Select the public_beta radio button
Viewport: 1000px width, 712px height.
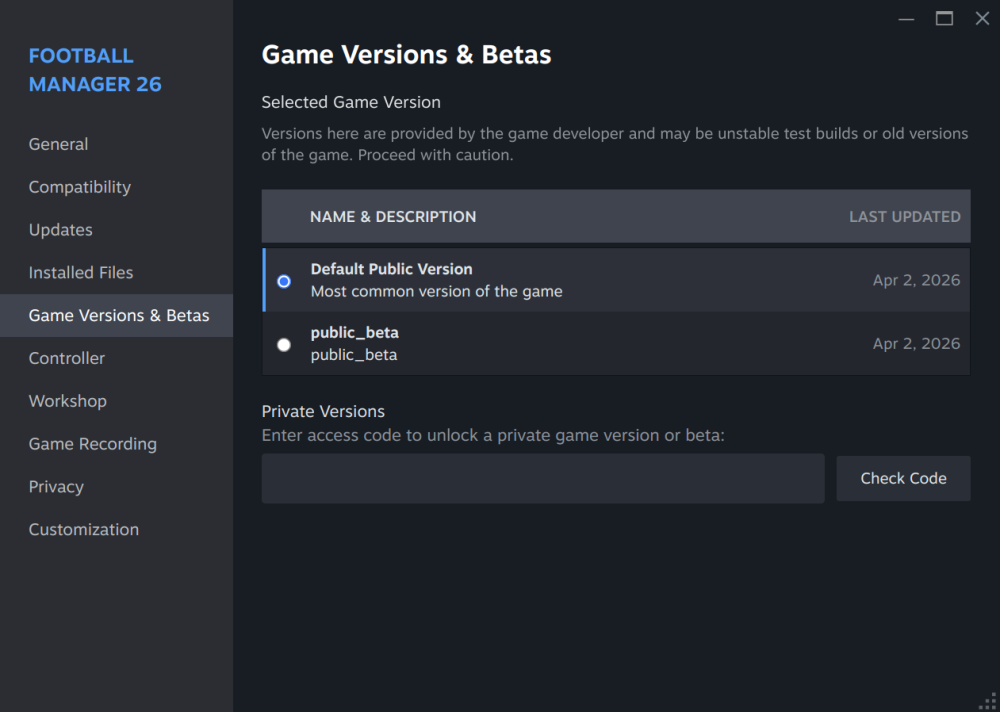tap(284, 345)
